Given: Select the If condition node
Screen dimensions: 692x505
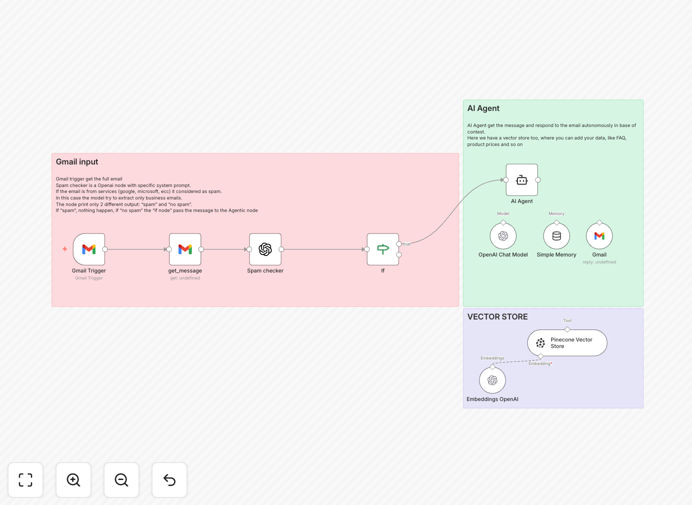Looking at the screenshot, I should point(383,249).
